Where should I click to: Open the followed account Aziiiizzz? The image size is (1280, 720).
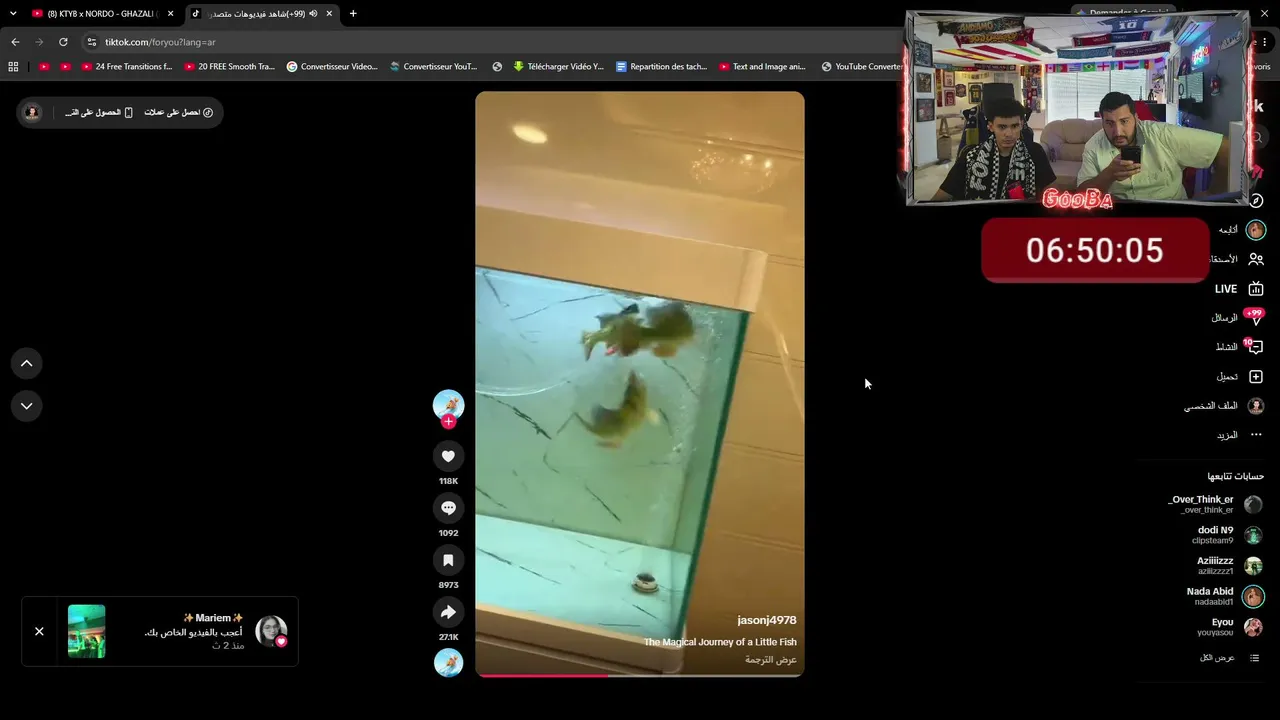[x=1229, y=566]
